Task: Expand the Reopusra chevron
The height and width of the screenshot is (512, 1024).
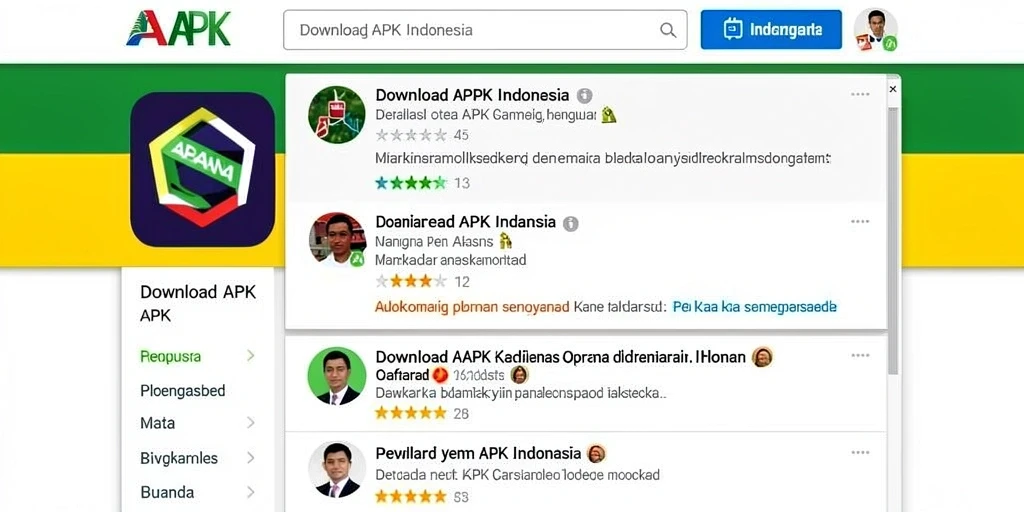Action: 250,356
